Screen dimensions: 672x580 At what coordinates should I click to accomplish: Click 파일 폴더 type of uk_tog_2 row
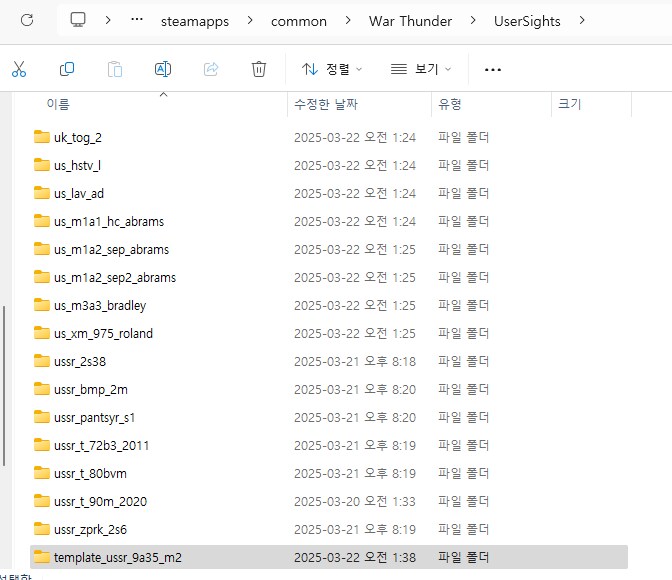[463, 138]
